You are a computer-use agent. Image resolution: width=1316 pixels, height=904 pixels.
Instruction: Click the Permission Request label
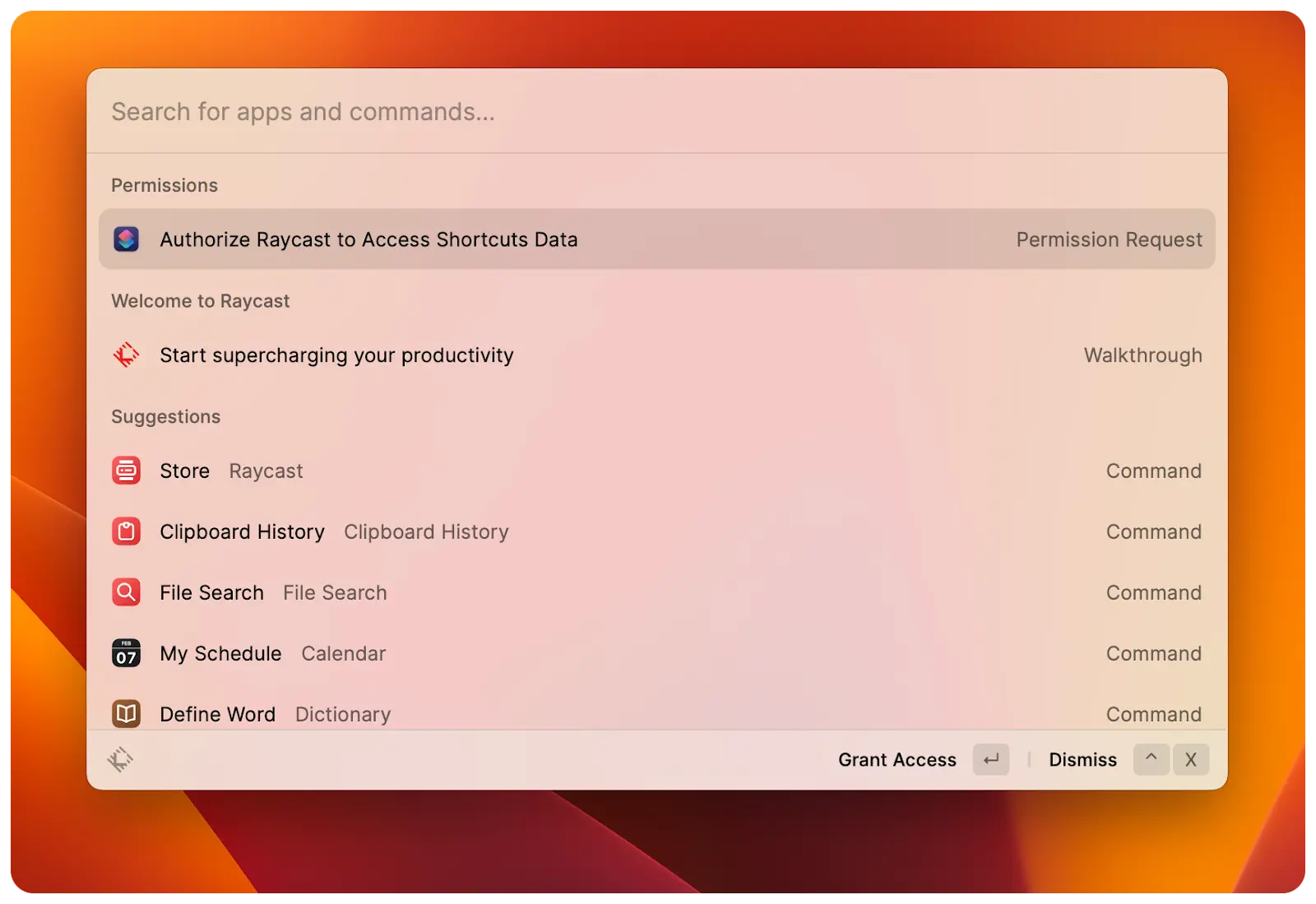(1109, 240)
